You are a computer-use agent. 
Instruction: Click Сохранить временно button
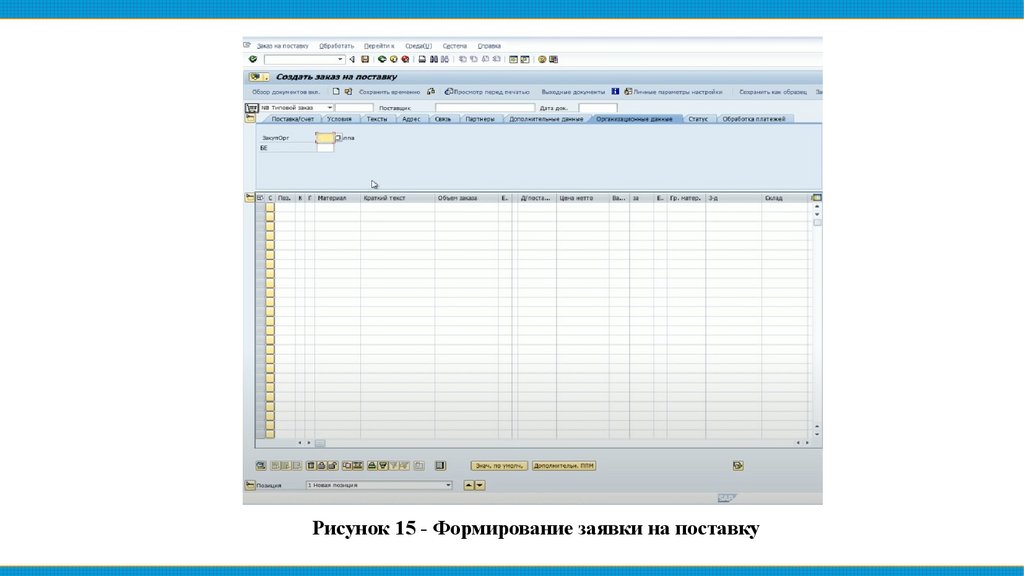(389, 92)
